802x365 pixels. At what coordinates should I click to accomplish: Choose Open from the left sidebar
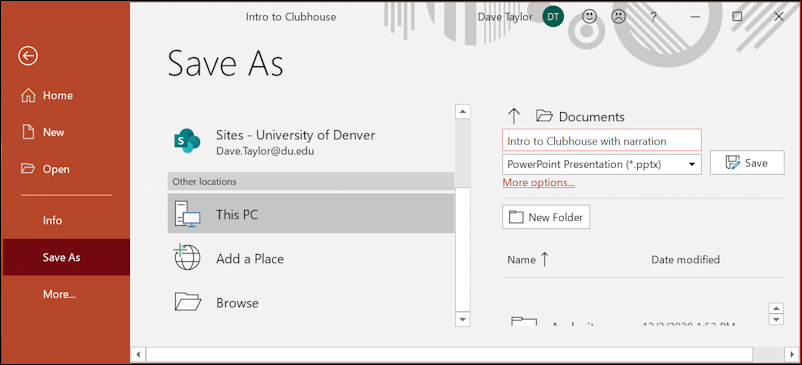tap(45, 169)
